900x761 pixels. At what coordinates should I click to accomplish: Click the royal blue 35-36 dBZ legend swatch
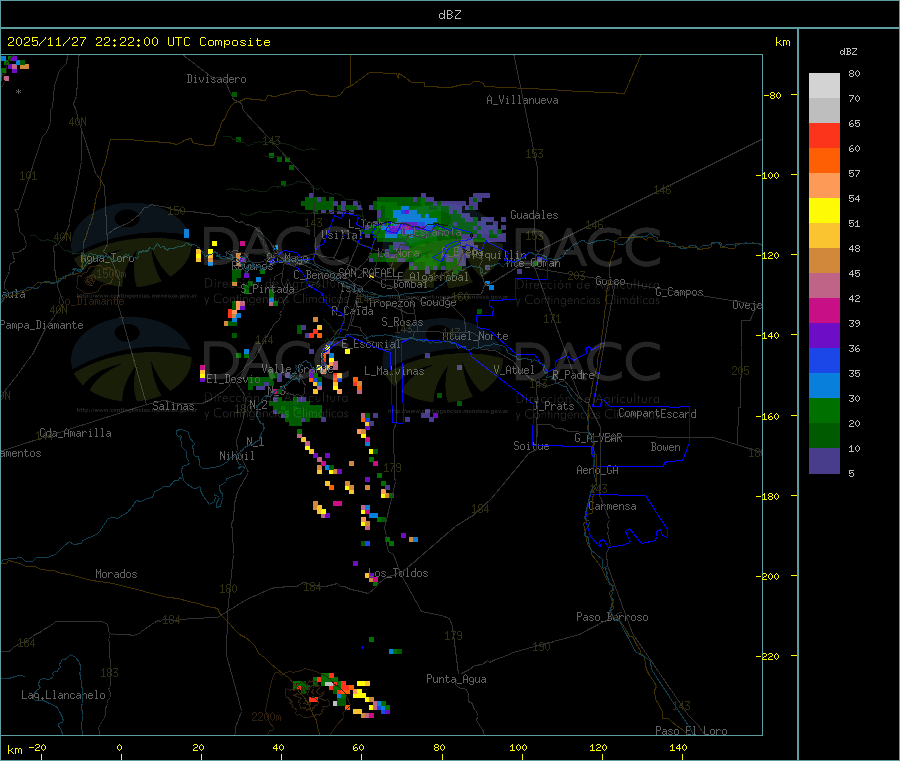pos(824,360)
